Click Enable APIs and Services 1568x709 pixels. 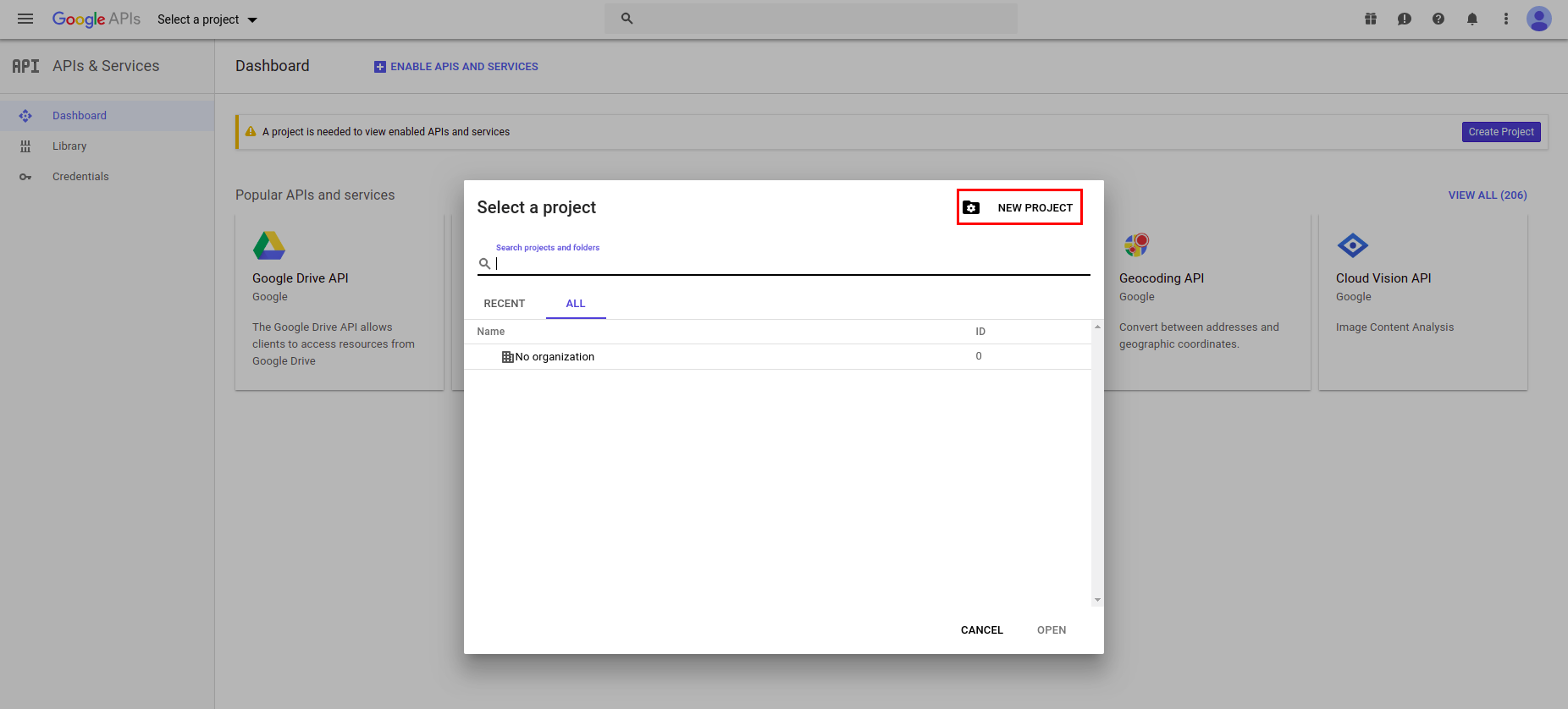(x=456, y=67)
